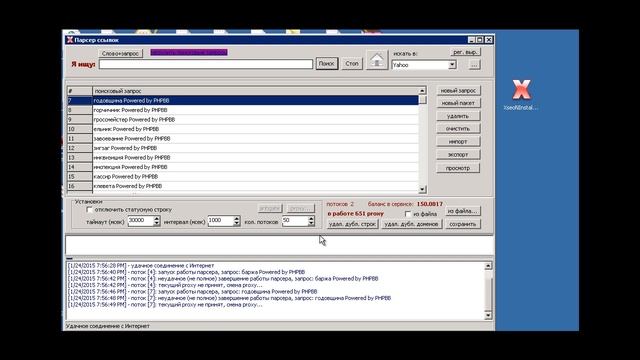
Task: Click the 7:56:40 PM log line for поток [4]
Action: coord(186,272)
